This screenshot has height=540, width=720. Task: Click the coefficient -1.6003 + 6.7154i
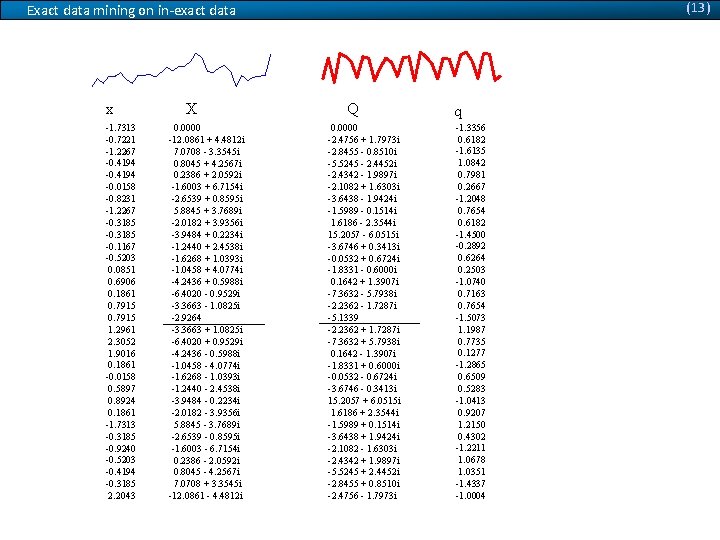207,187
